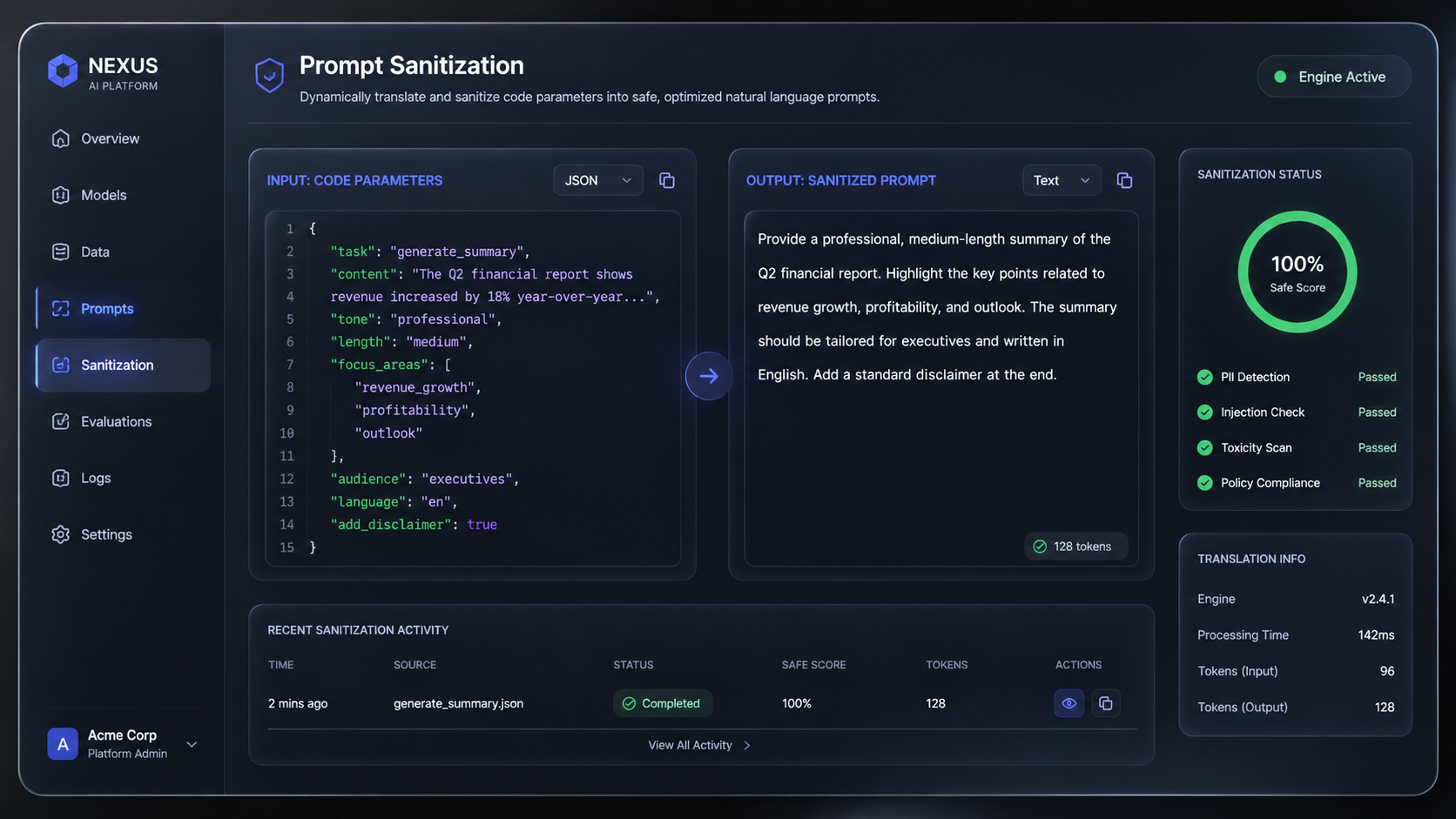
Task: Go to the Models section
Action: [x=123, y=195]
